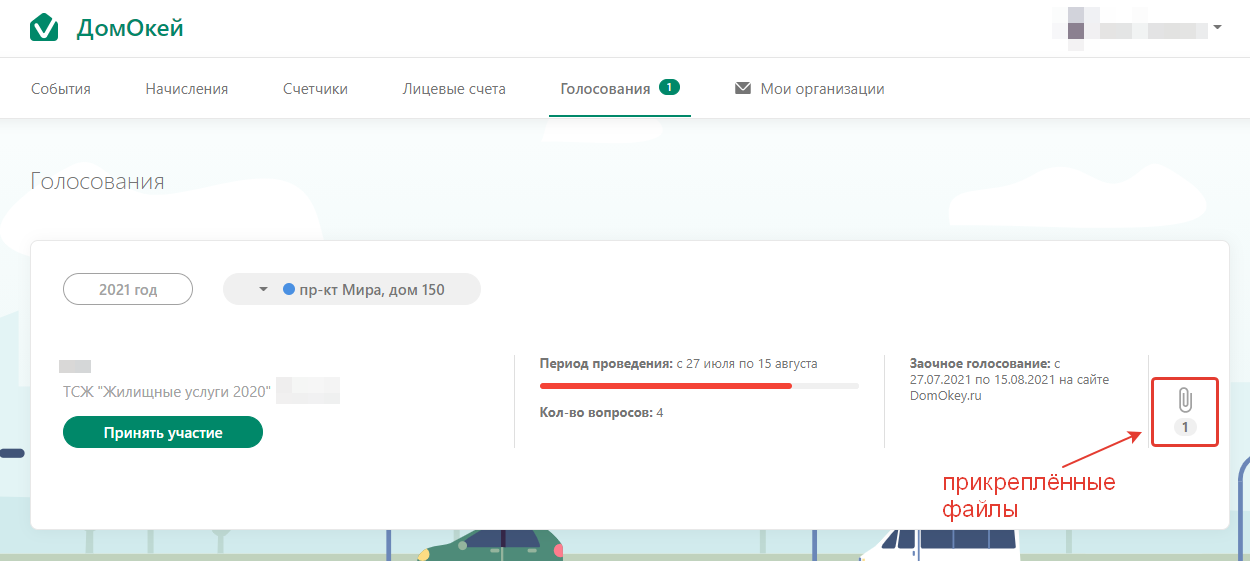Screen dimensions: 1250x561
Task: Click the attachment count badge 1
Action: 1185,427
